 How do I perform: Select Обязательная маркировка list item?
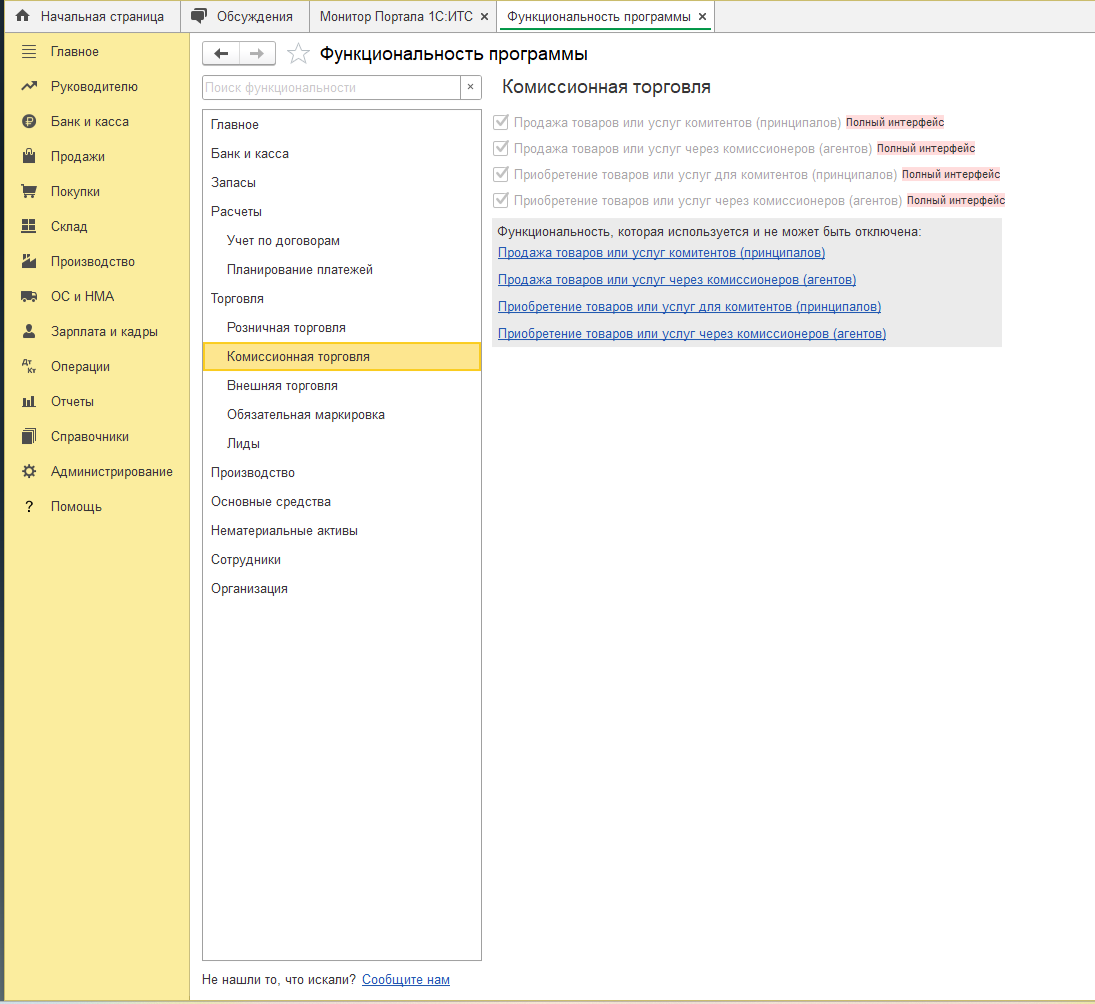[341, 415]
